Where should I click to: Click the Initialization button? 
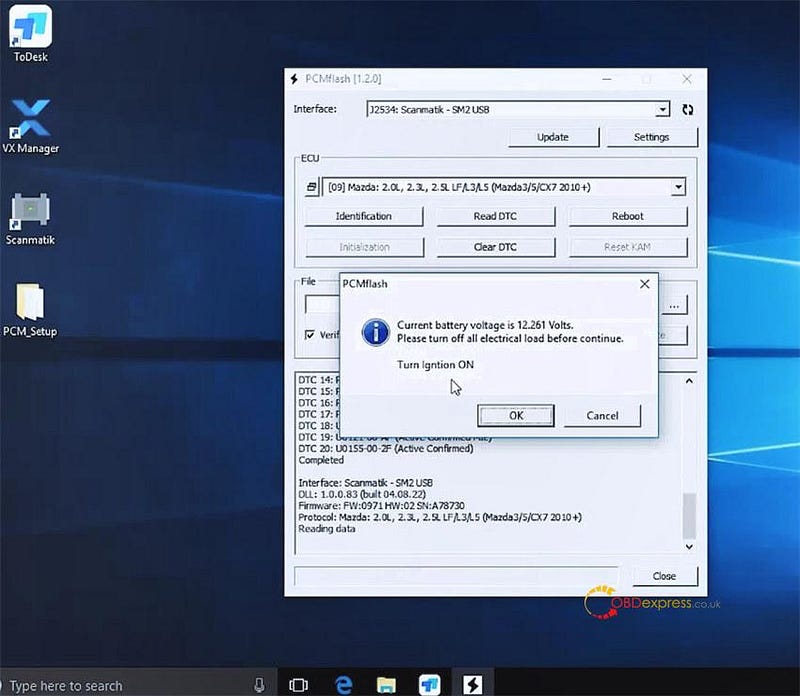click(x=364, y=247)
